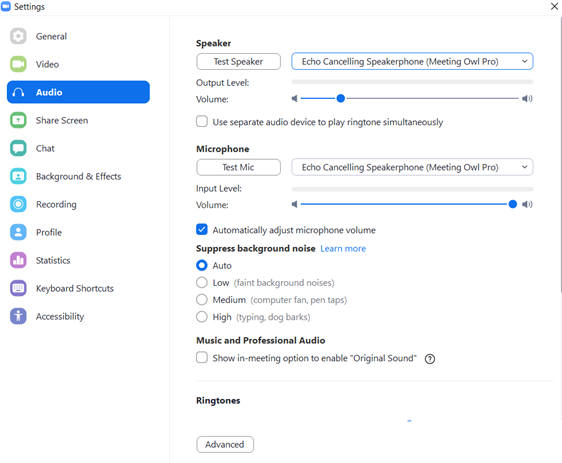This screenshot has height=463, width=562.
Task: Go to Keyboard Shortcuts section
Action: point(75,288)
